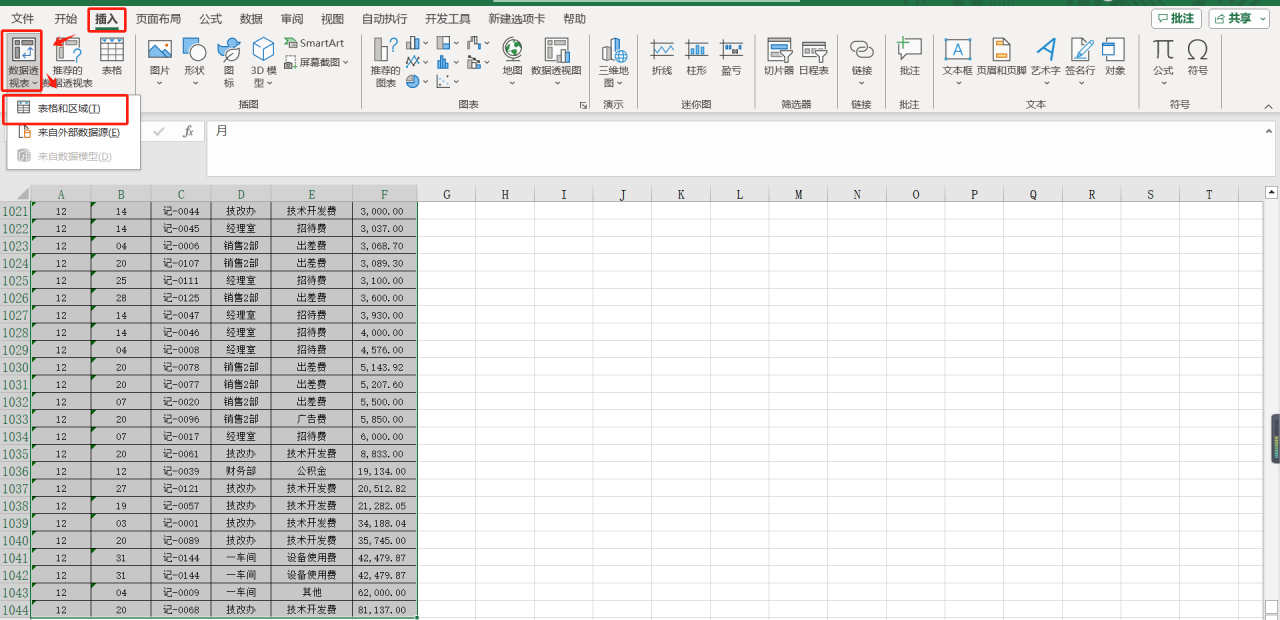1280x620 pixels.
Task: Open the 帮助 (Help) tab
Action: [x=574, y=18]
